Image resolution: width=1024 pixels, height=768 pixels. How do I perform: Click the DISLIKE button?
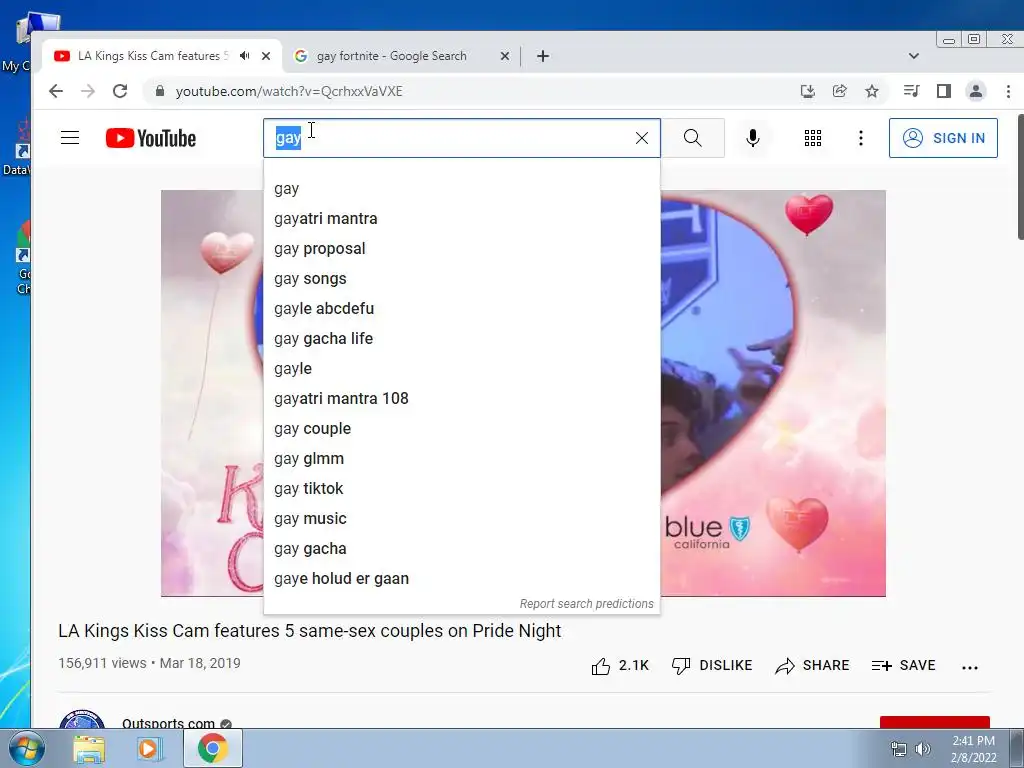(x=712, y=665)
